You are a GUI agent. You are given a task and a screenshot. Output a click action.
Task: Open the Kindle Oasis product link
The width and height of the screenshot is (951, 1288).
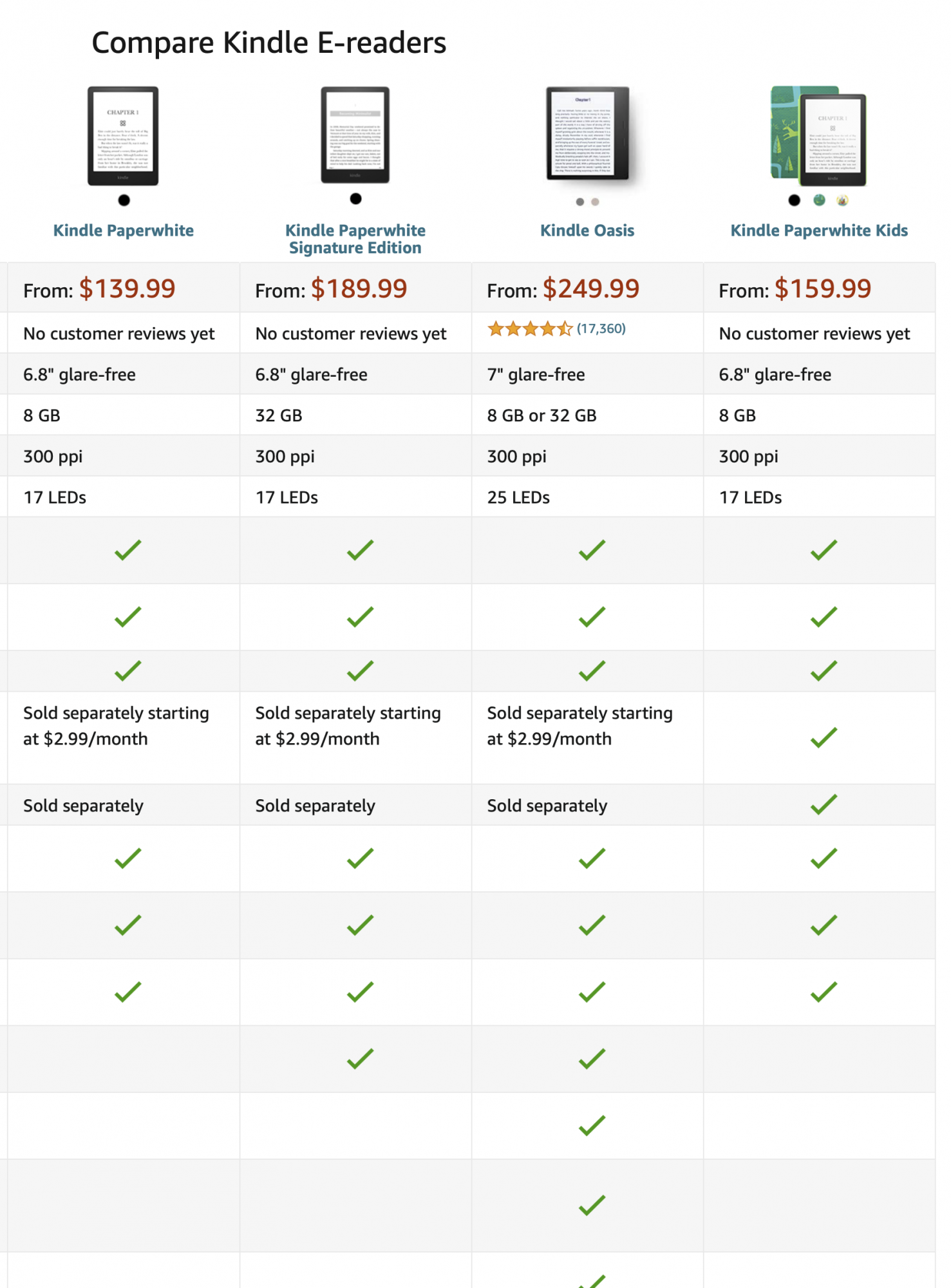(x=587, y=231)
